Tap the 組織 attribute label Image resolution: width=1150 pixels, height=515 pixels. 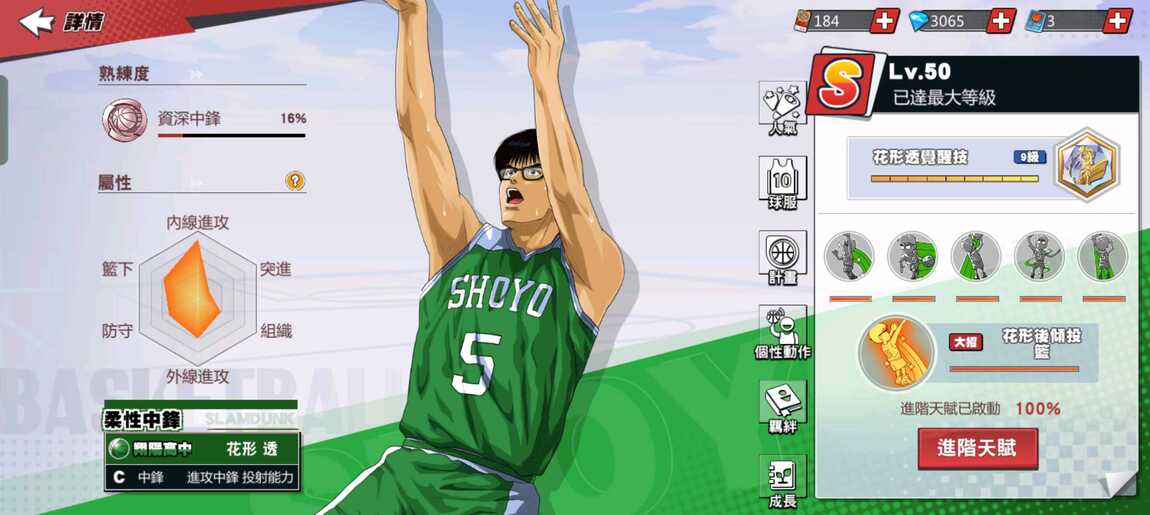pyautogui.click(x=276, y=331)
